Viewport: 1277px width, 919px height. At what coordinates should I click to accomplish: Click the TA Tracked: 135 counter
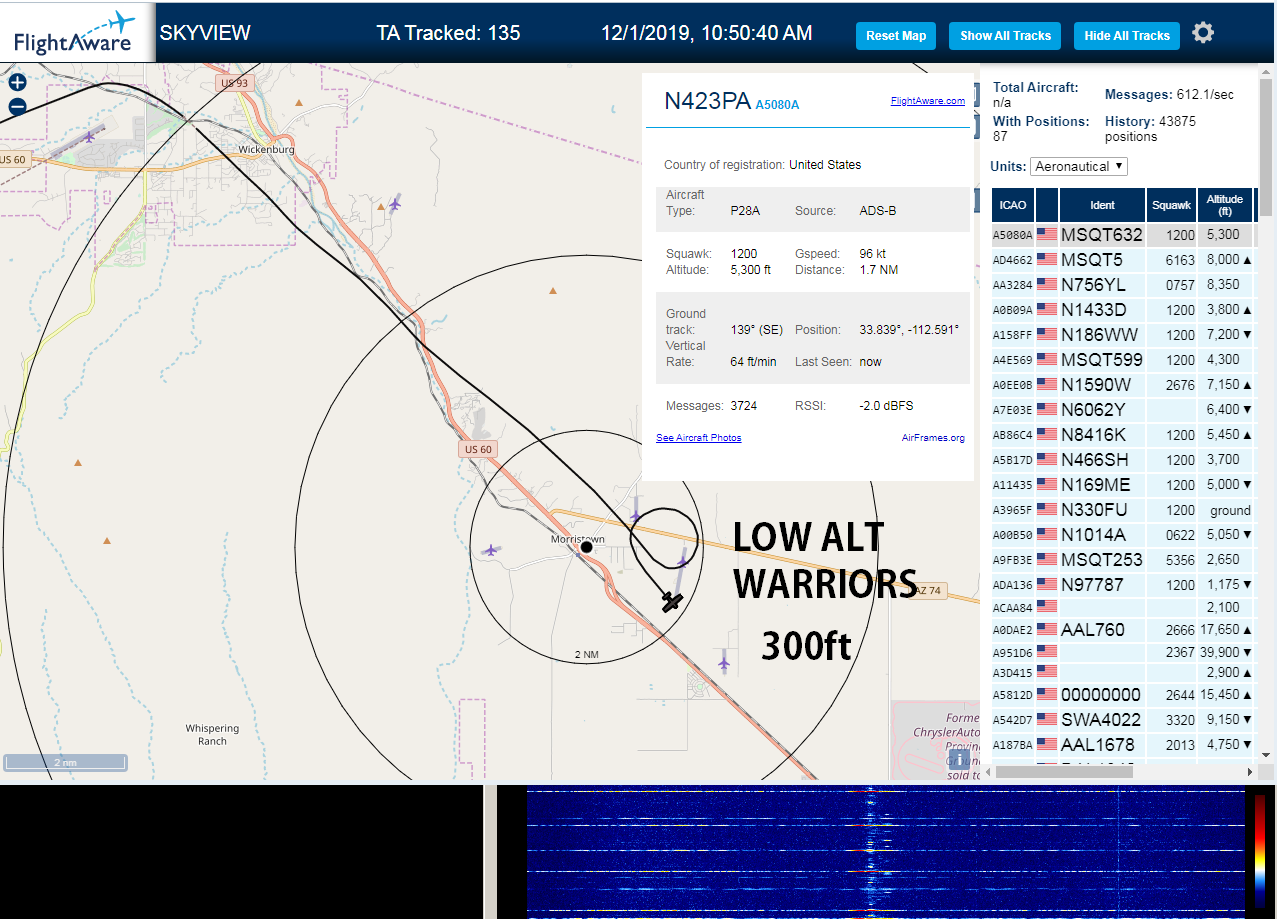[x=448, y=33]
